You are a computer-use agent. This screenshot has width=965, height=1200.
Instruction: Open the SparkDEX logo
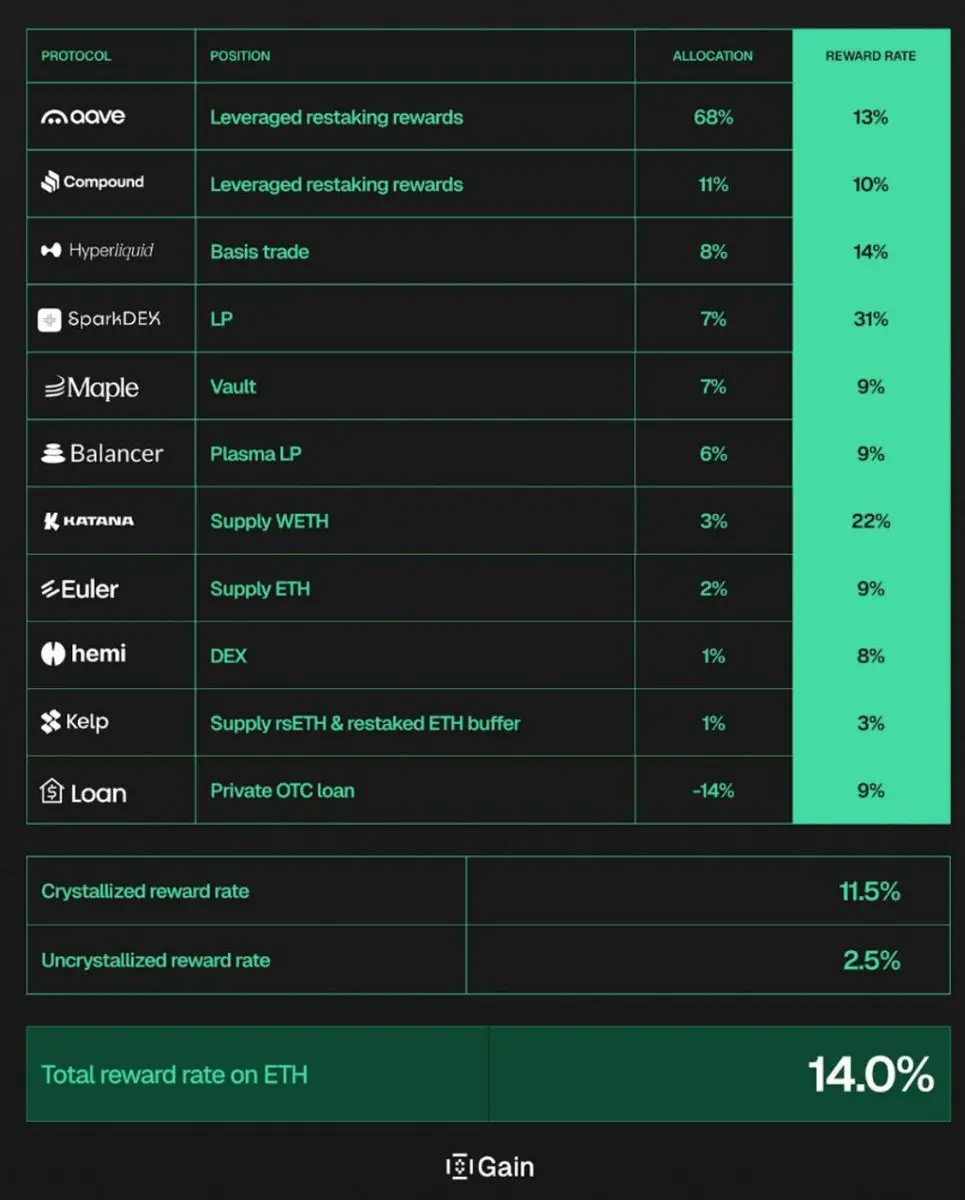pos(99,319)
